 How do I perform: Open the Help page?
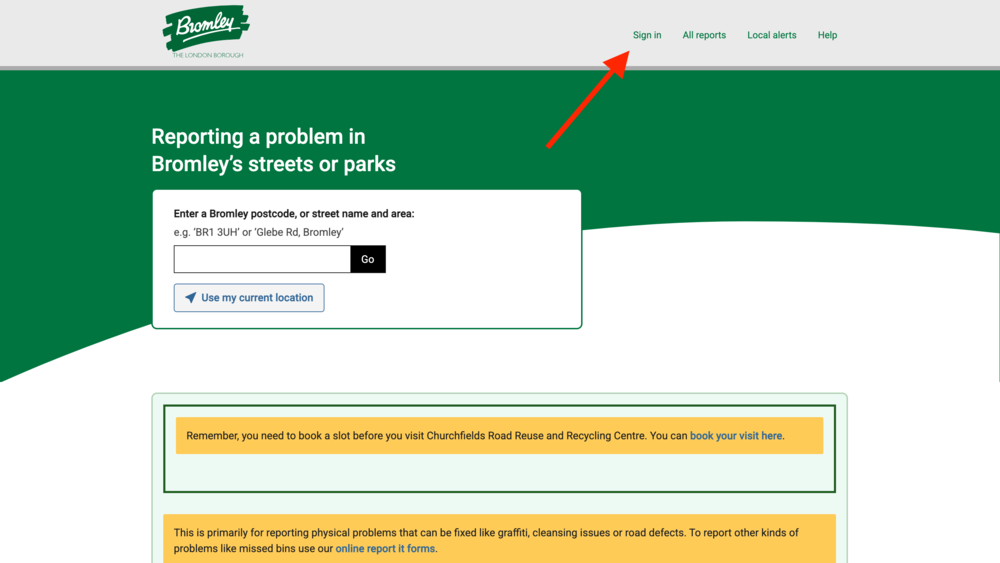coord(827,35)
